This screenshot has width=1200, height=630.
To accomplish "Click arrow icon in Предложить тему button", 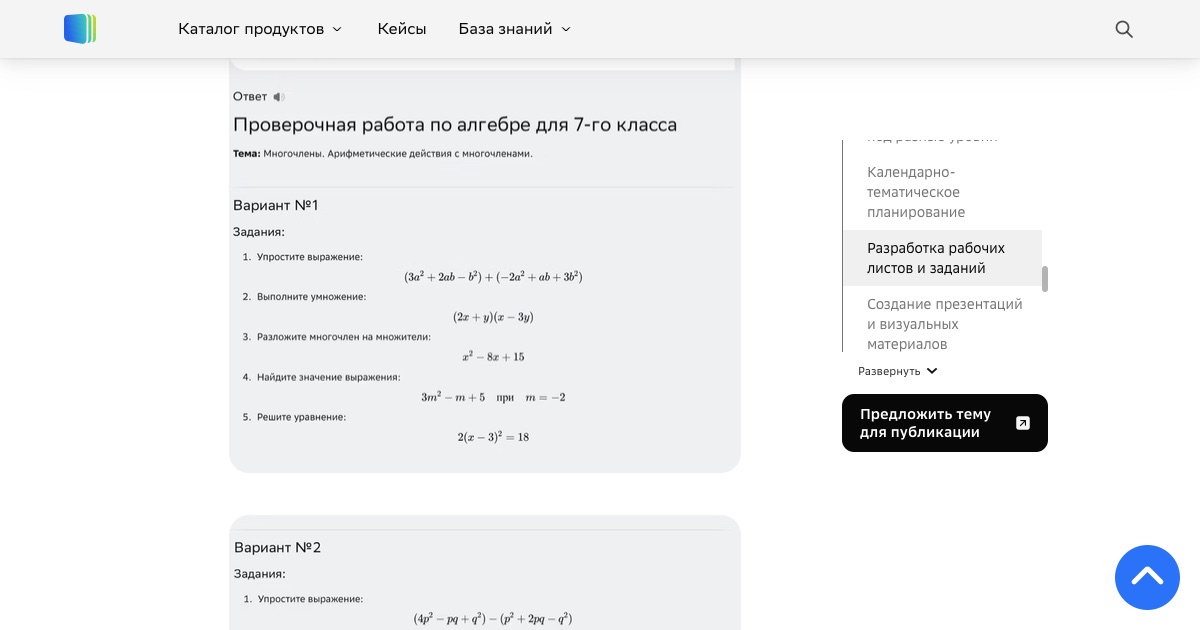I will point(1022,423).
